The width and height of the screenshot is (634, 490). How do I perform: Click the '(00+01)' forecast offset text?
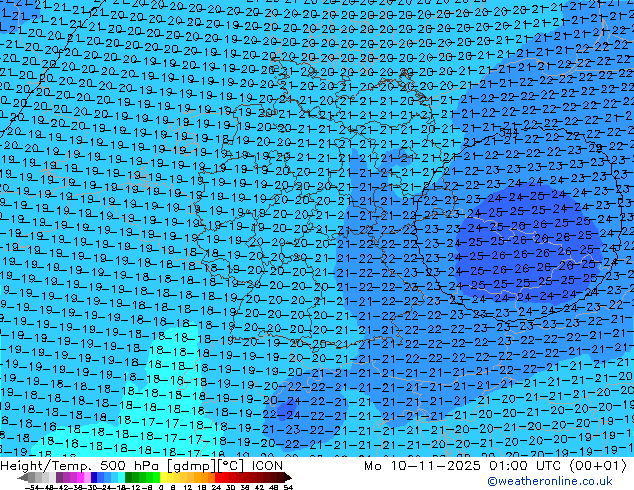point(598,466)
